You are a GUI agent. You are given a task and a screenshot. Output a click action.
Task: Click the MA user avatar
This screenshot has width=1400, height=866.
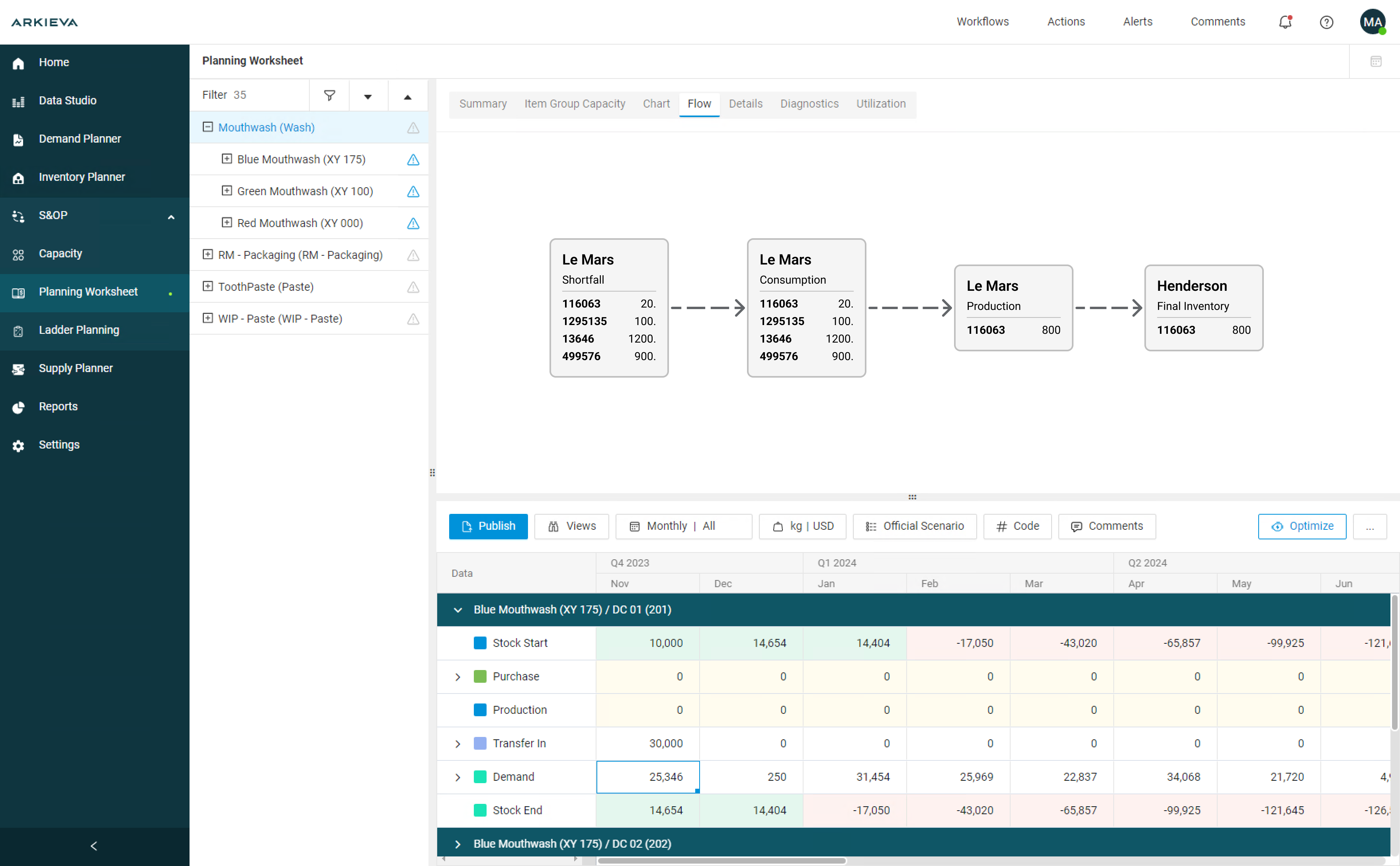click(1372, 22)
